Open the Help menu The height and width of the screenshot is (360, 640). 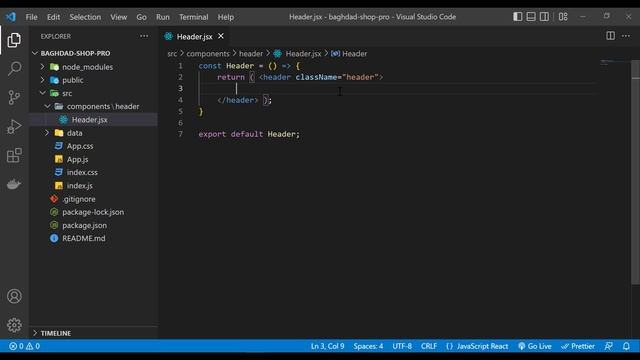pyautogui.click(x=225, y=17)
